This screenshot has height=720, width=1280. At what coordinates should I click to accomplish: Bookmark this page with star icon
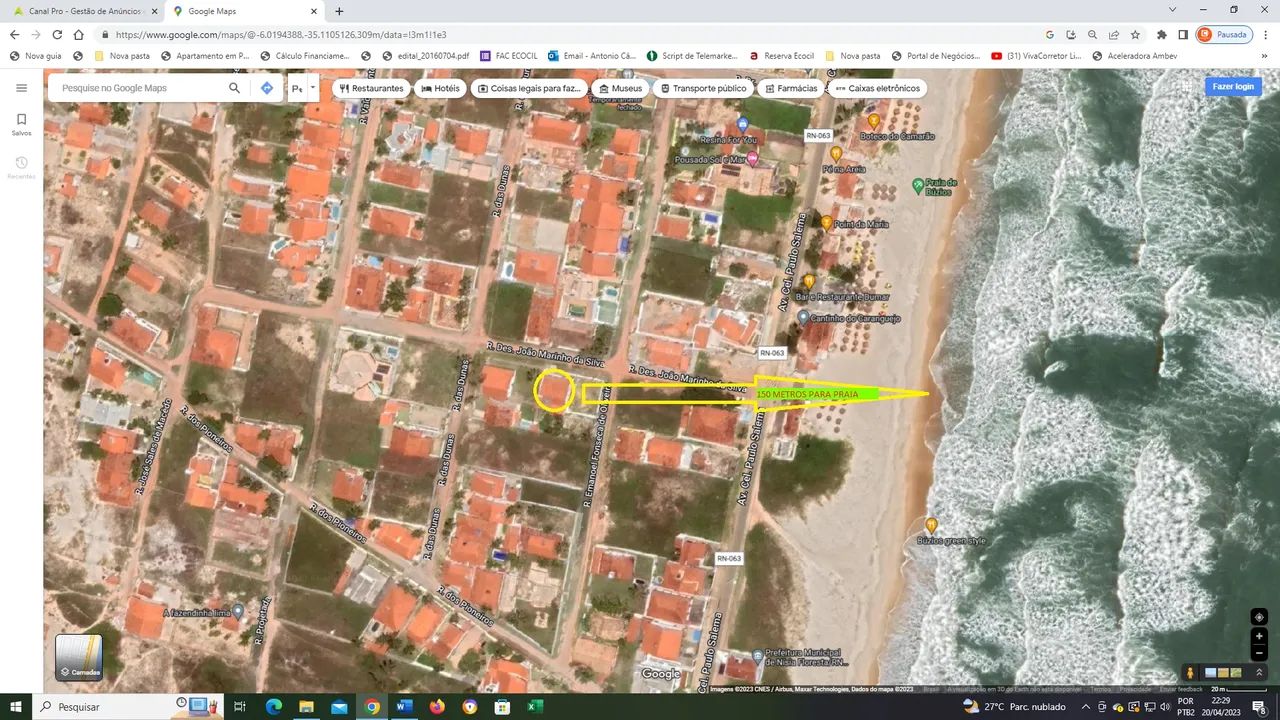(1135, 34)
